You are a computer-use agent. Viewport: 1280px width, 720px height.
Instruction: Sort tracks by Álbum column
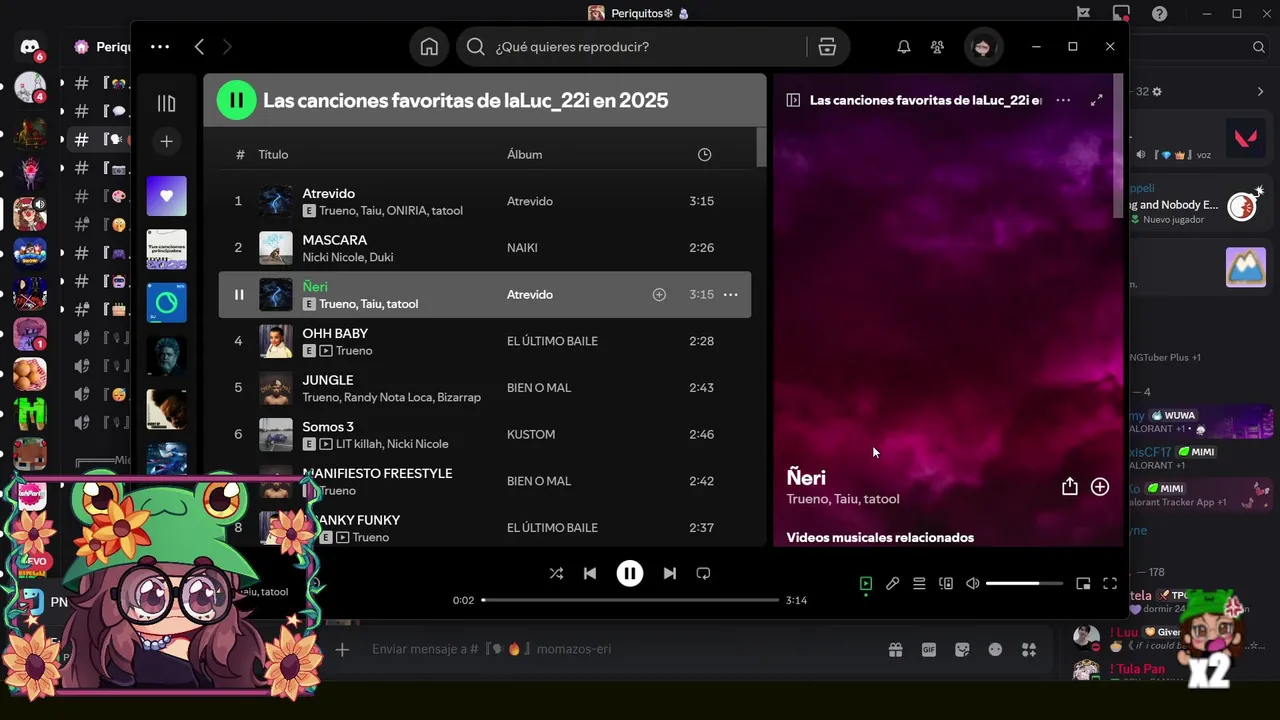524,154
